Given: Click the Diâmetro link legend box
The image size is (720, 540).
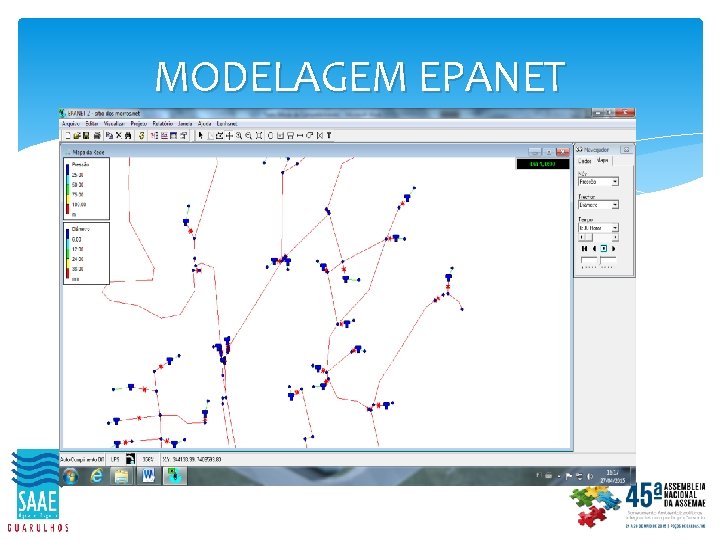Looking at the screenshot, I should point(86,253).
